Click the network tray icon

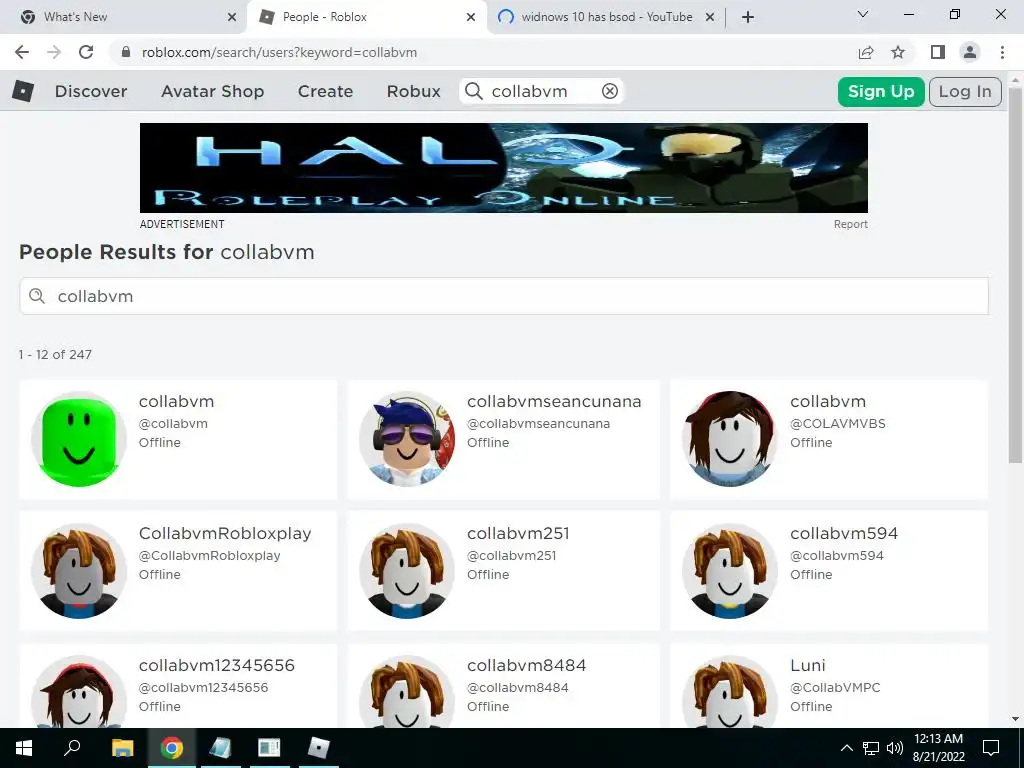coord(871,748)
